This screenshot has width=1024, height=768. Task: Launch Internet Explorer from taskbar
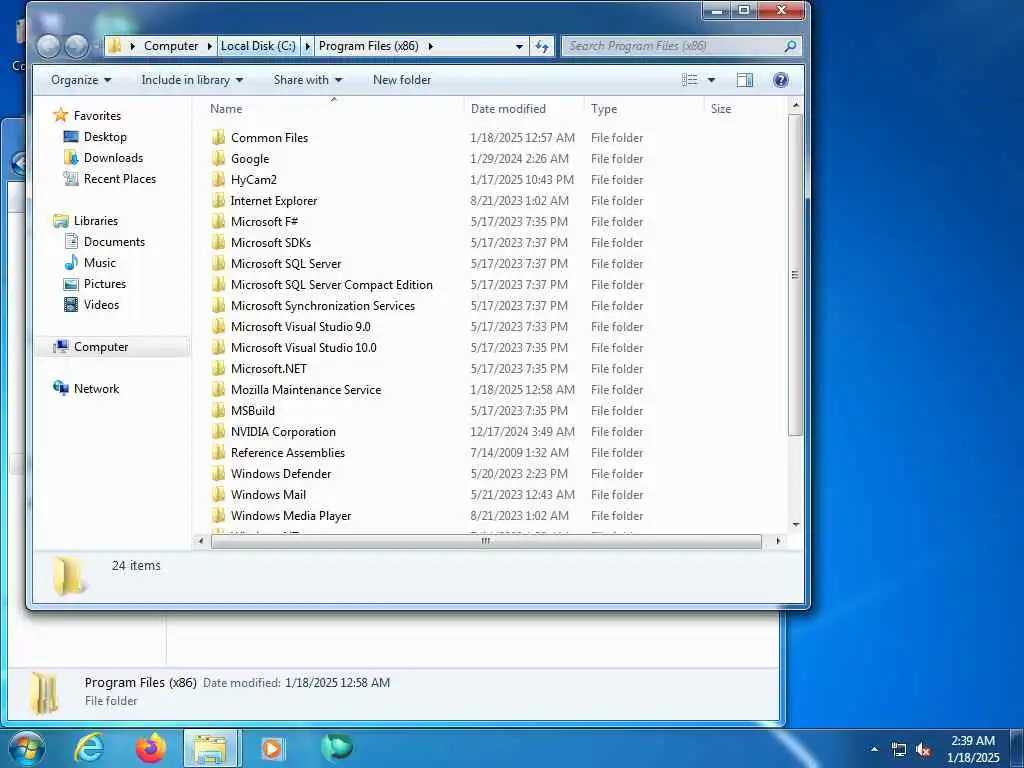click(x=89, y=748)
